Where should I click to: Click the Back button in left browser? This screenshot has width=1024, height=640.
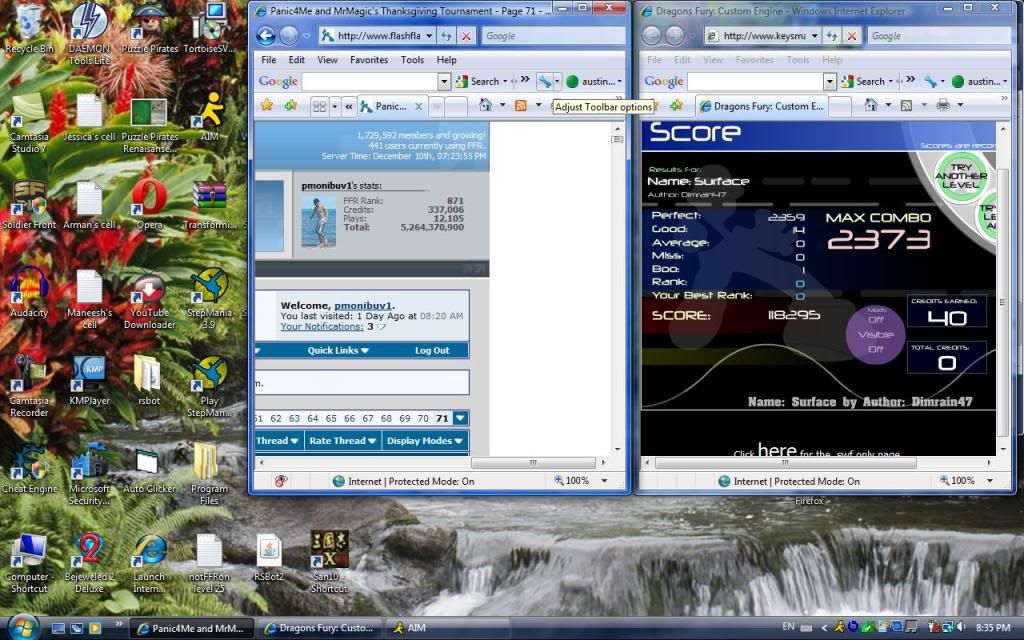265,36
